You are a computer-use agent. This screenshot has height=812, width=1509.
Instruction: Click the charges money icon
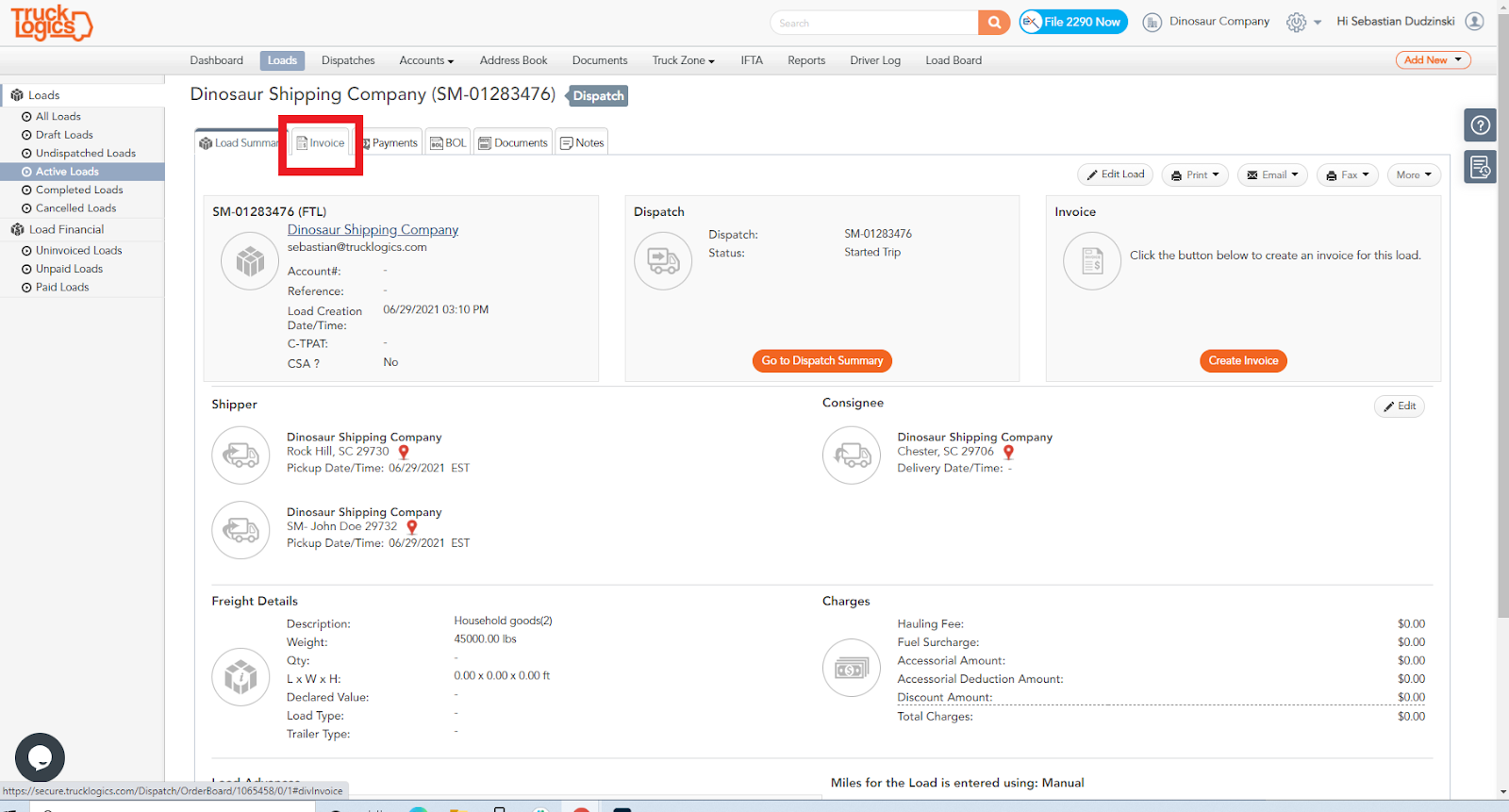(x=852, y=668)
